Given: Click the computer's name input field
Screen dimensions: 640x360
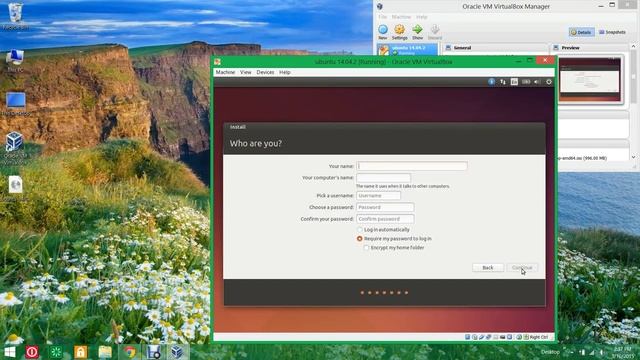Looking at the screenshot, I should coord(383,178).
